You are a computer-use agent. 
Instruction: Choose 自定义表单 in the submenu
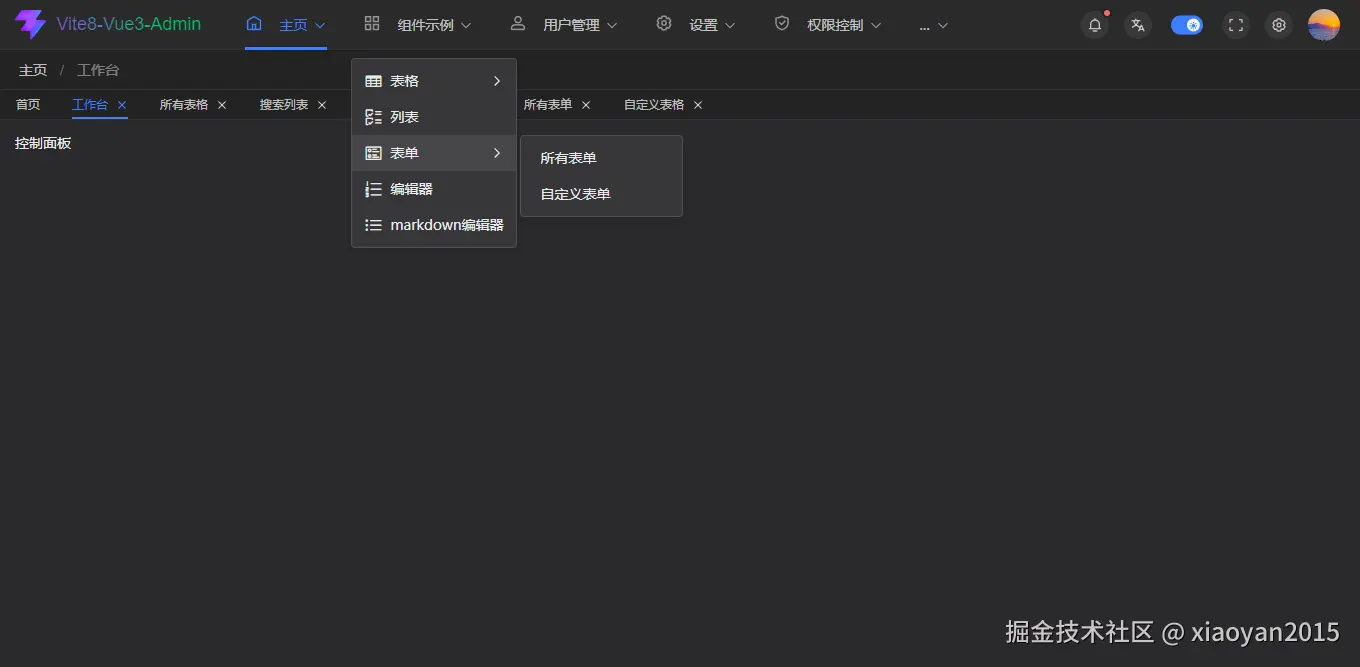pyautogui.click(x=601, y=194)
